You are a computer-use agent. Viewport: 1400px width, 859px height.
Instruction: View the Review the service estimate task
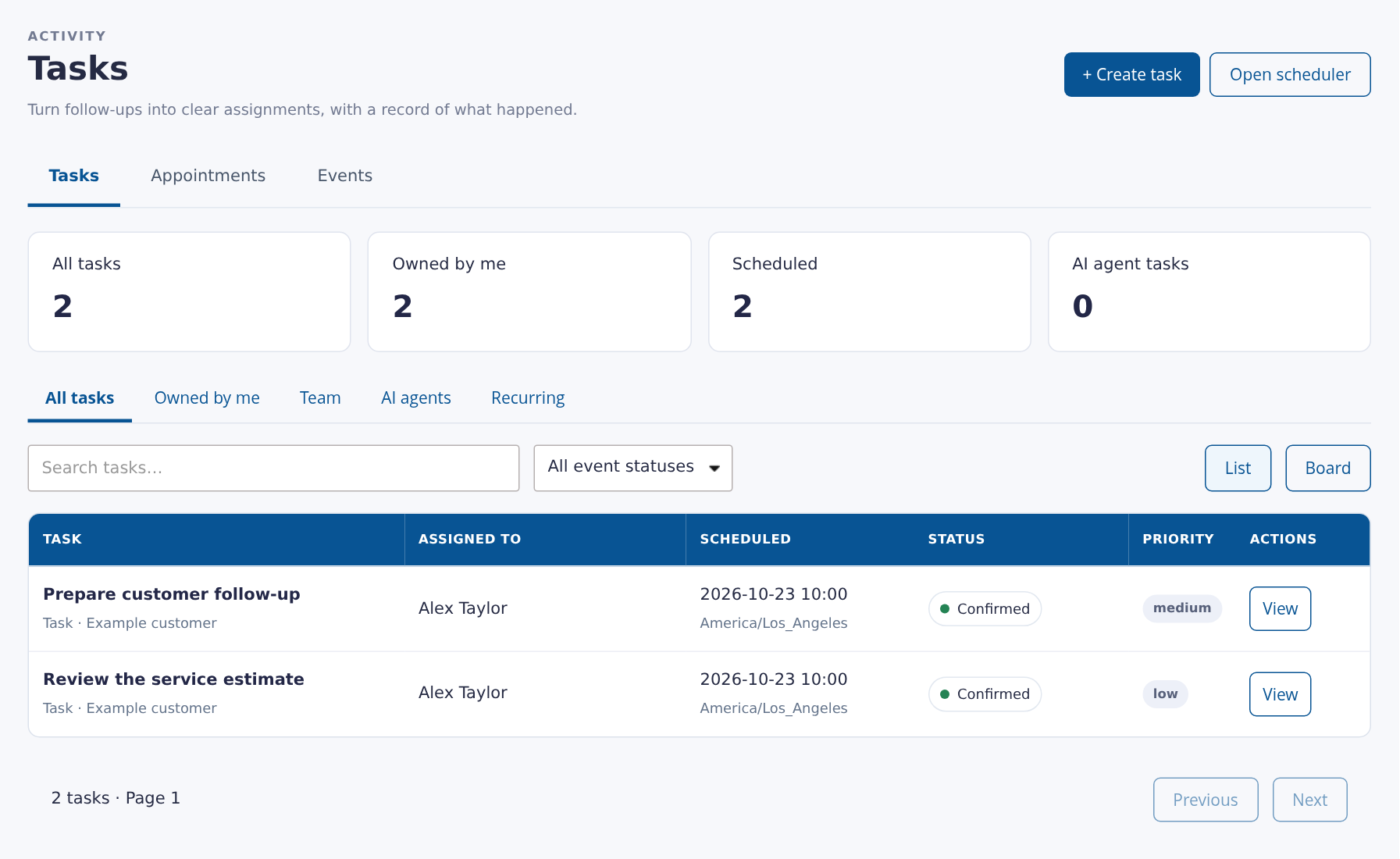[1280, 694]
